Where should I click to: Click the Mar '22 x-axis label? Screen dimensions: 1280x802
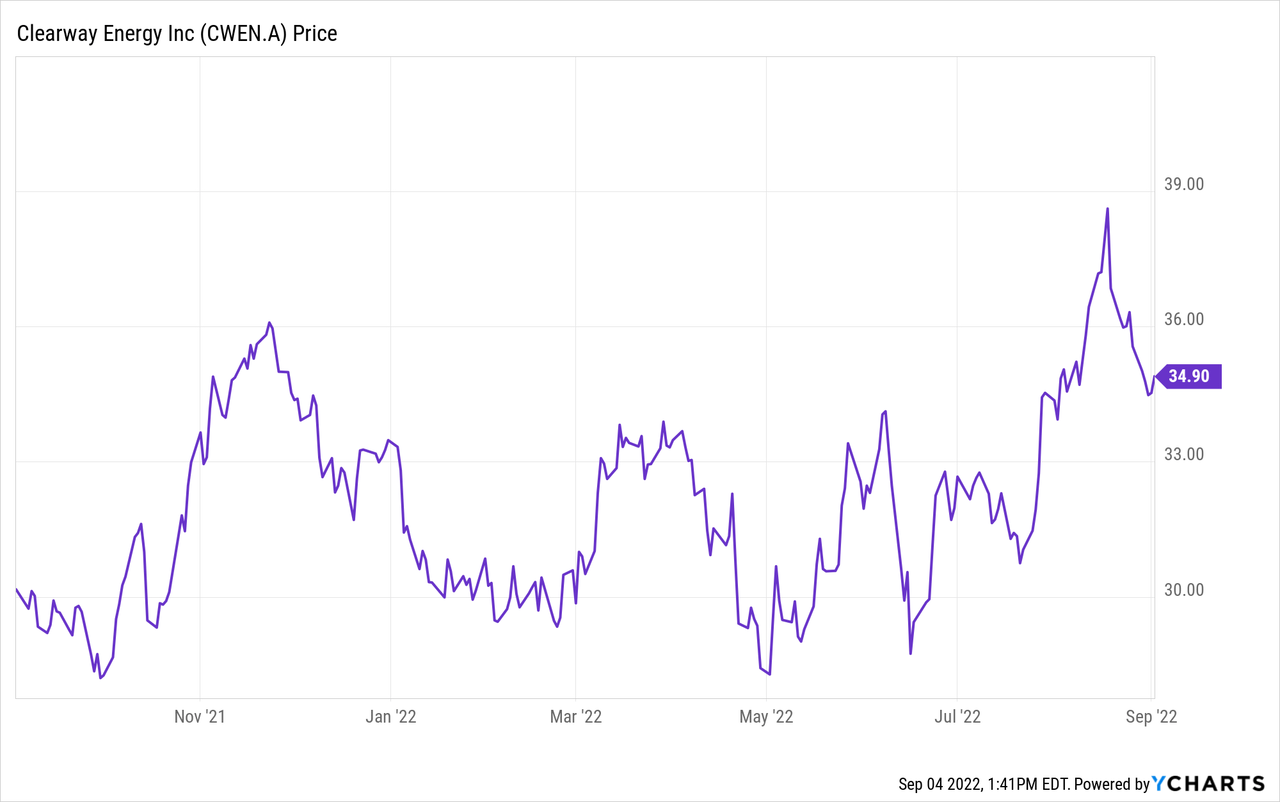point(576,716)
